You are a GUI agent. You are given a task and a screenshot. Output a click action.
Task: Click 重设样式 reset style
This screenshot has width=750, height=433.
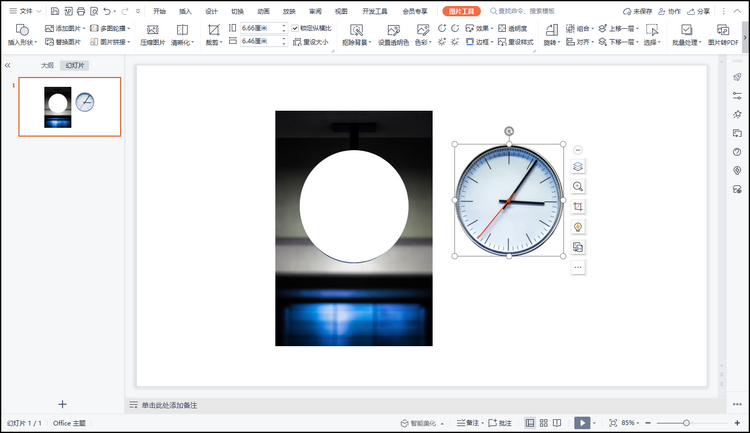[516, 42]
